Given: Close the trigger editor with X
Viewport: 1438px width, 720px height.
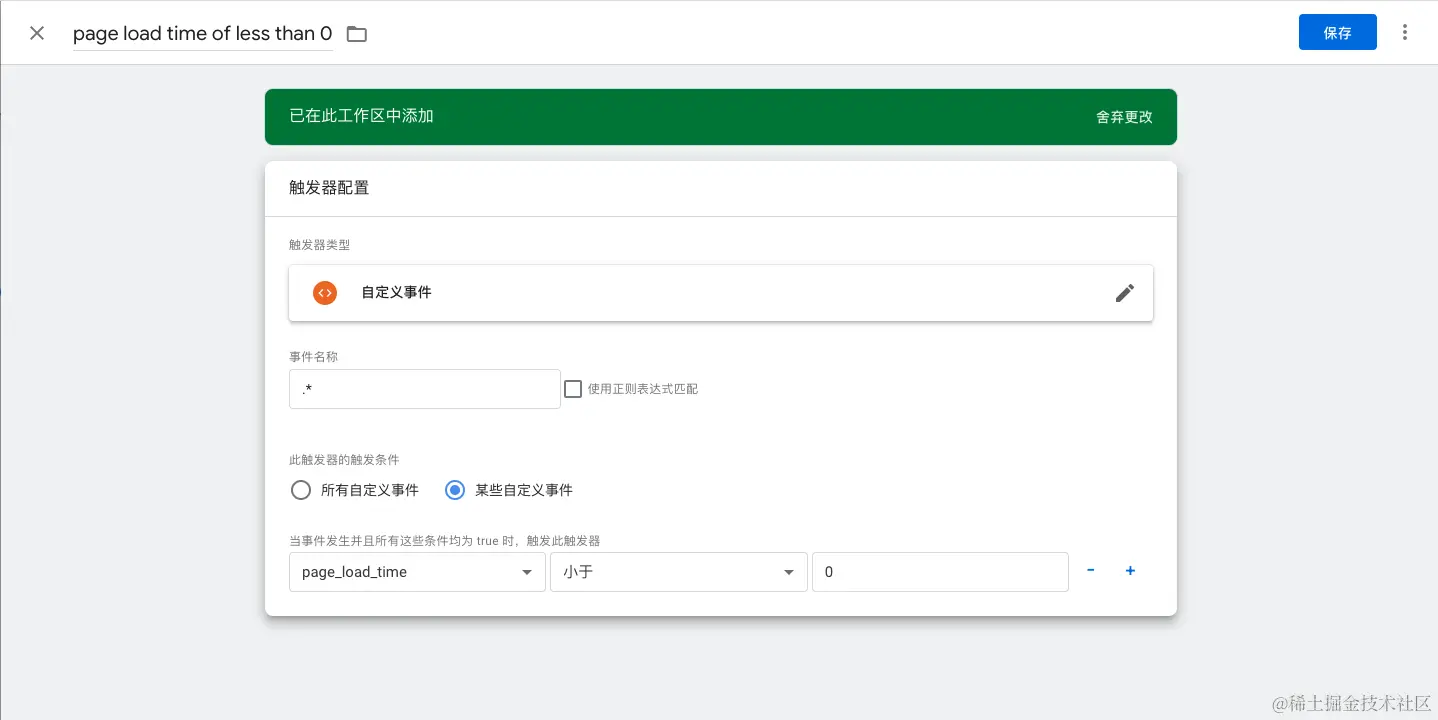Looking at the screenshot, I should 36,32.
